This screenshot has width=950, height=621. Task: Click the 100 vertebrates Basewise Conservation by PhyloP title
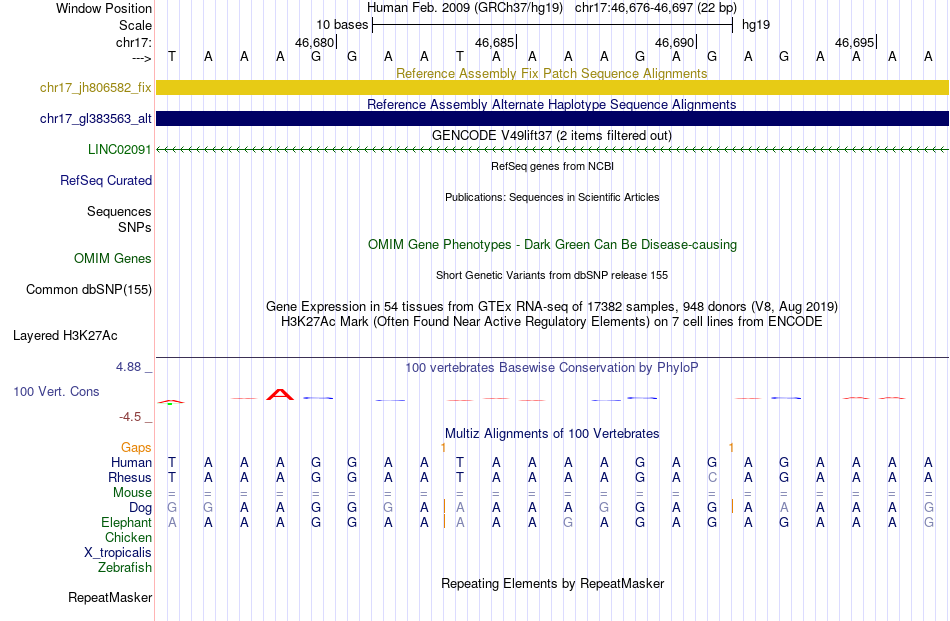(552, 367)
